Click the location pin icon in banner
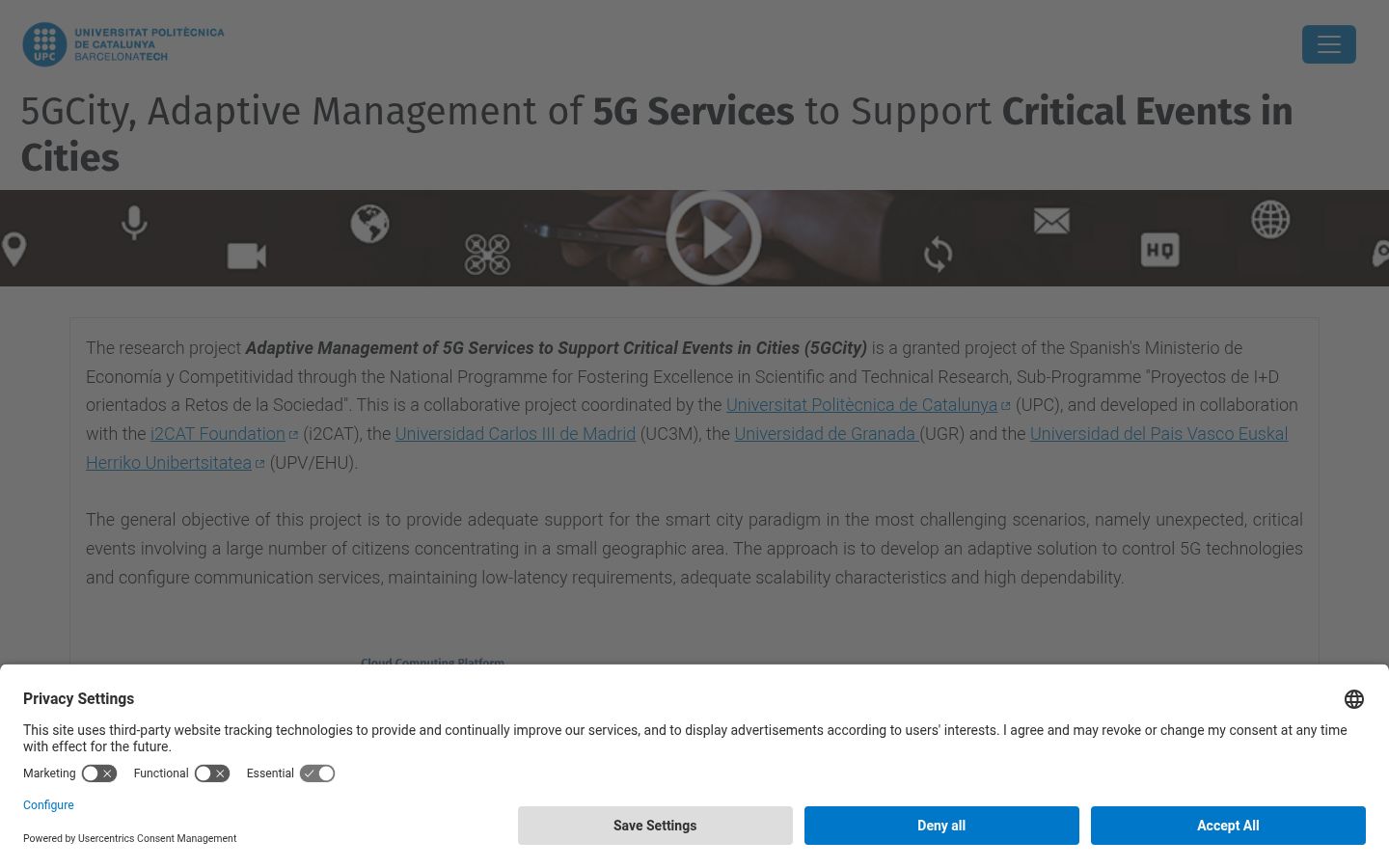The width and height of the screenshot is (1389, 868). tap(14, 249)
